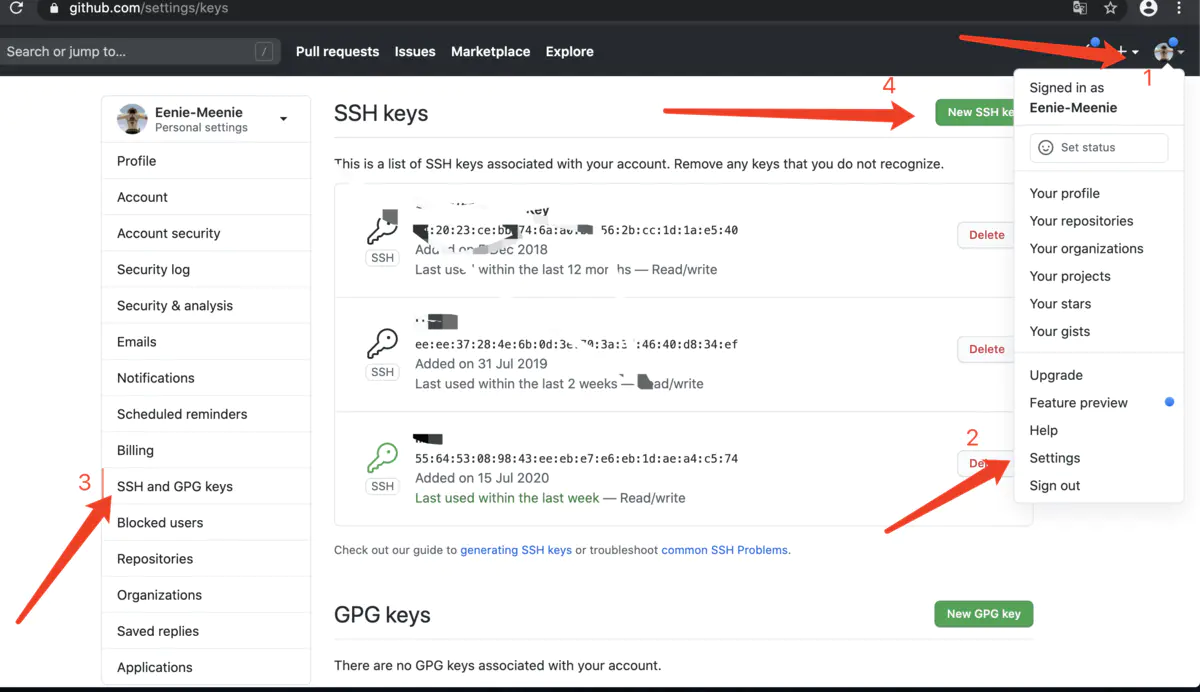Open Billing settings in the sidebar
This screenshot has height=692, width=1200.
206,450
